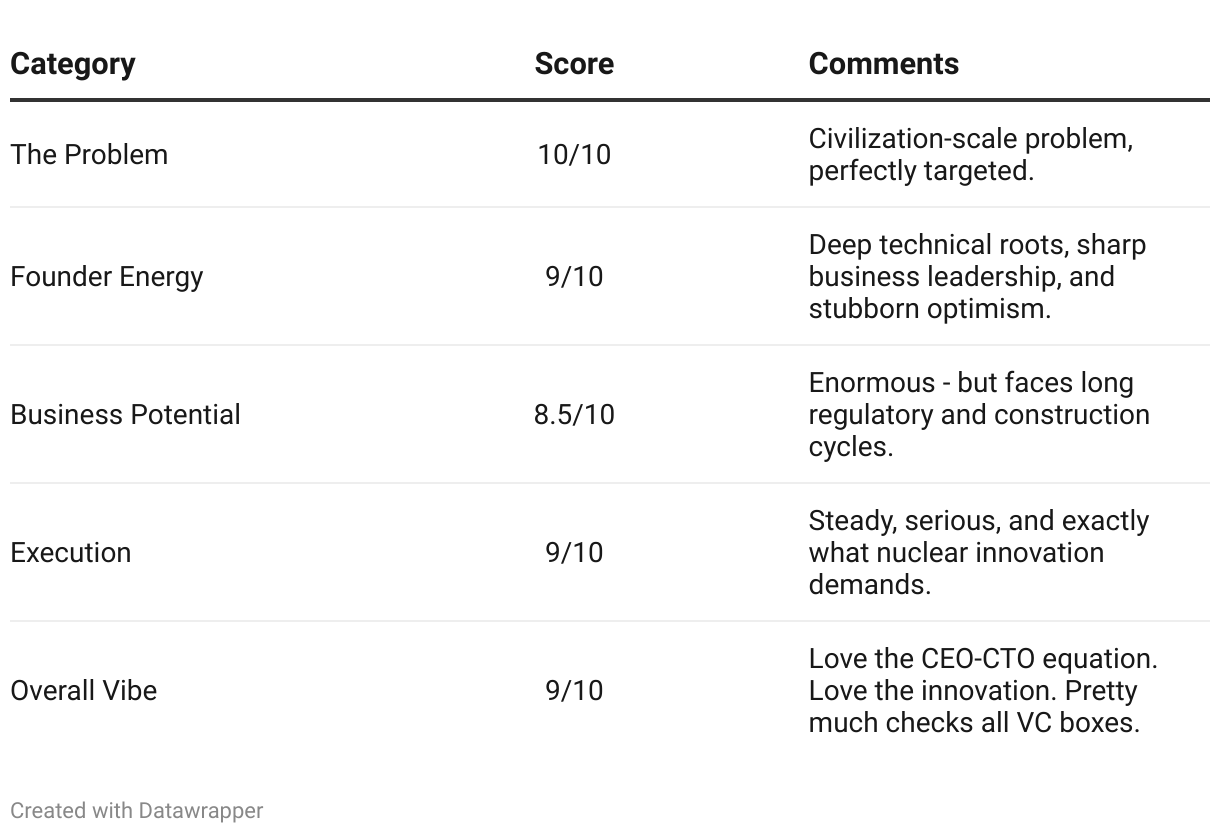1220x834 pixels.
Task: Click the 8.5/10 score value
Action: point(574,415)
